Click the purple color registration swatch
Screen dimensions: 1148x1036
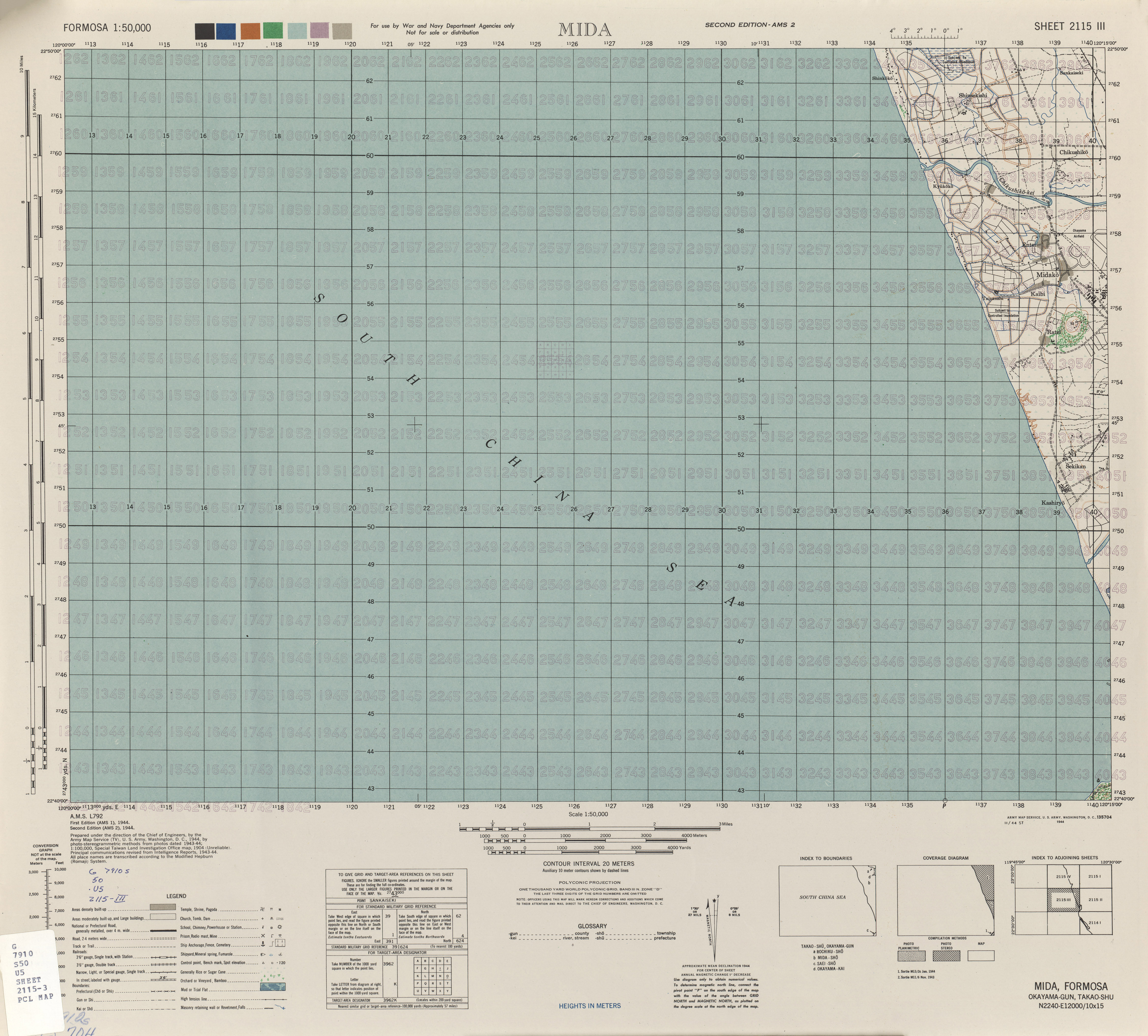click(319, 31)
